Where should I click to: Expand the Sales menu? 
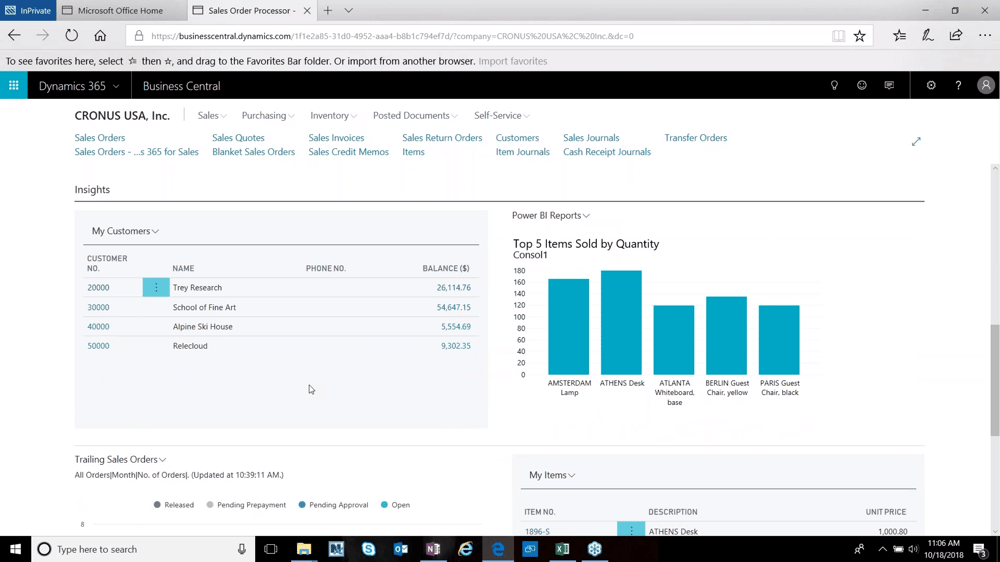click(x=212, y=115)
